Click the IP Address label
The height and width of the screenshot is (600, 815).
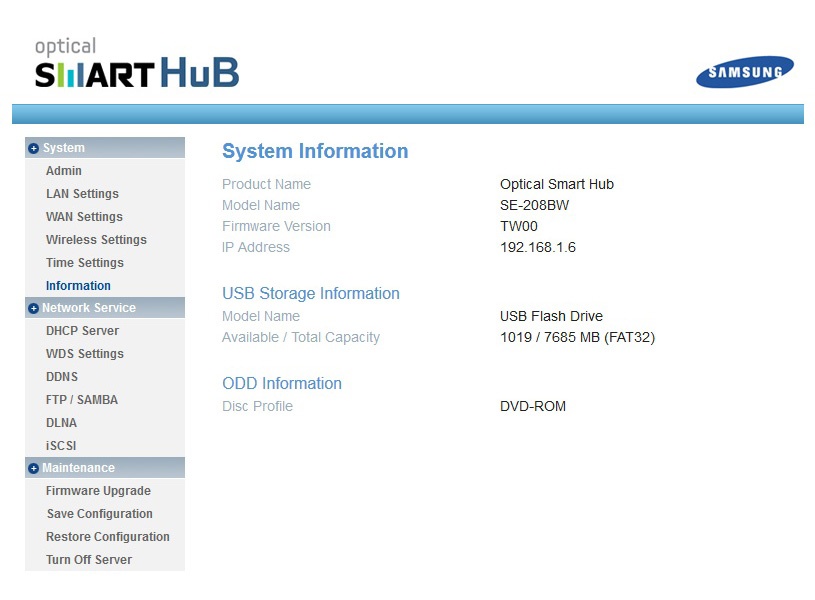256,247
